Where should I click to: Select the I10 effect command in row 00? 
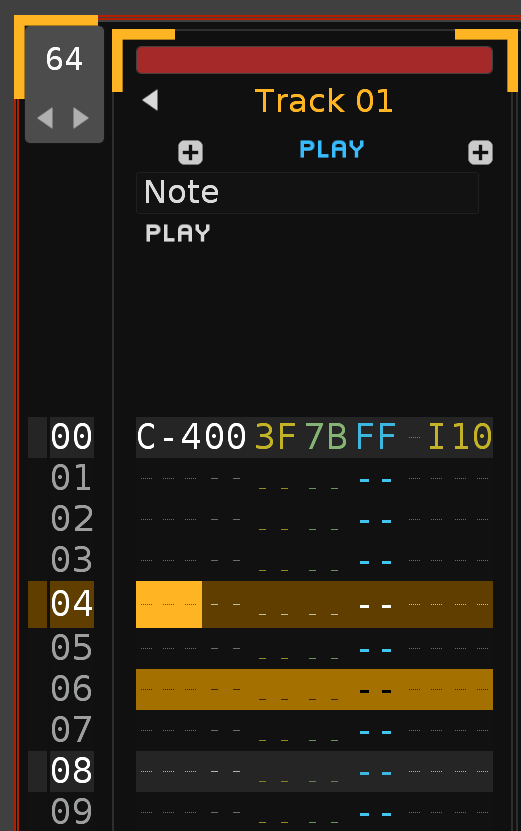(x=460, y=437)
